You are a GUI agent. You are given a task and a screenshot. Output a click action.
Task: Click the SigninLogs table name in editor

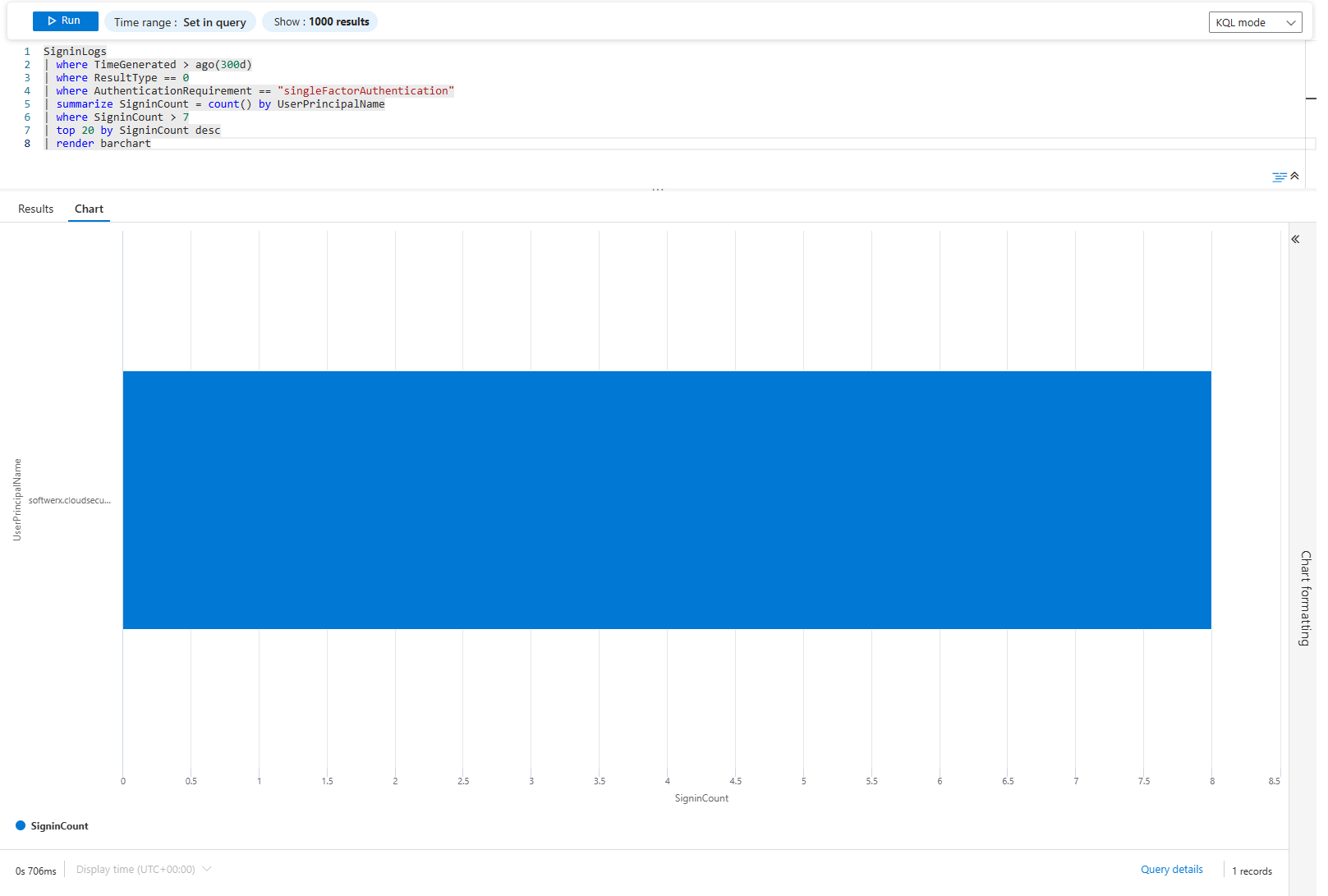[x=75, y=52]
